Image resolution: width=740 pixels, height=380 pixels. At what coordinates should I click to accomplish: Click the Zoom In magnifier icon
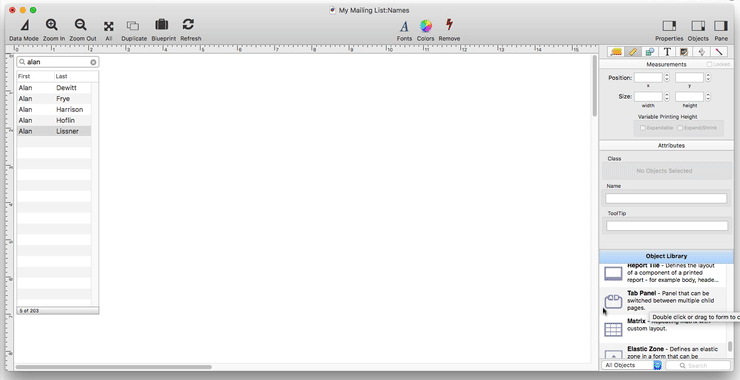pyautogui.click(x=52, y=25)
